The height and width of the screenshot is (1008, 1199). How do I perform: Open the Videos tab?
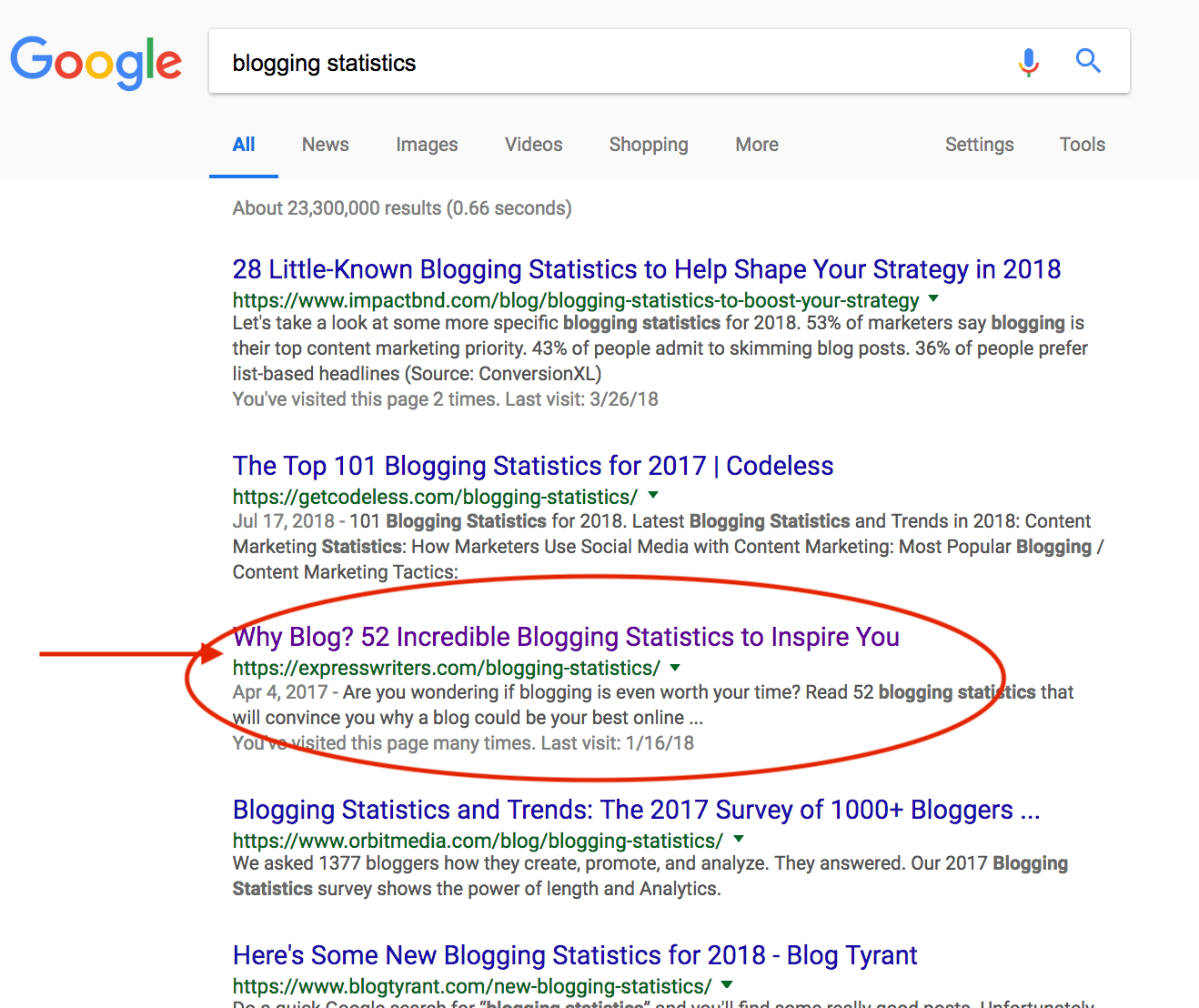533,145
